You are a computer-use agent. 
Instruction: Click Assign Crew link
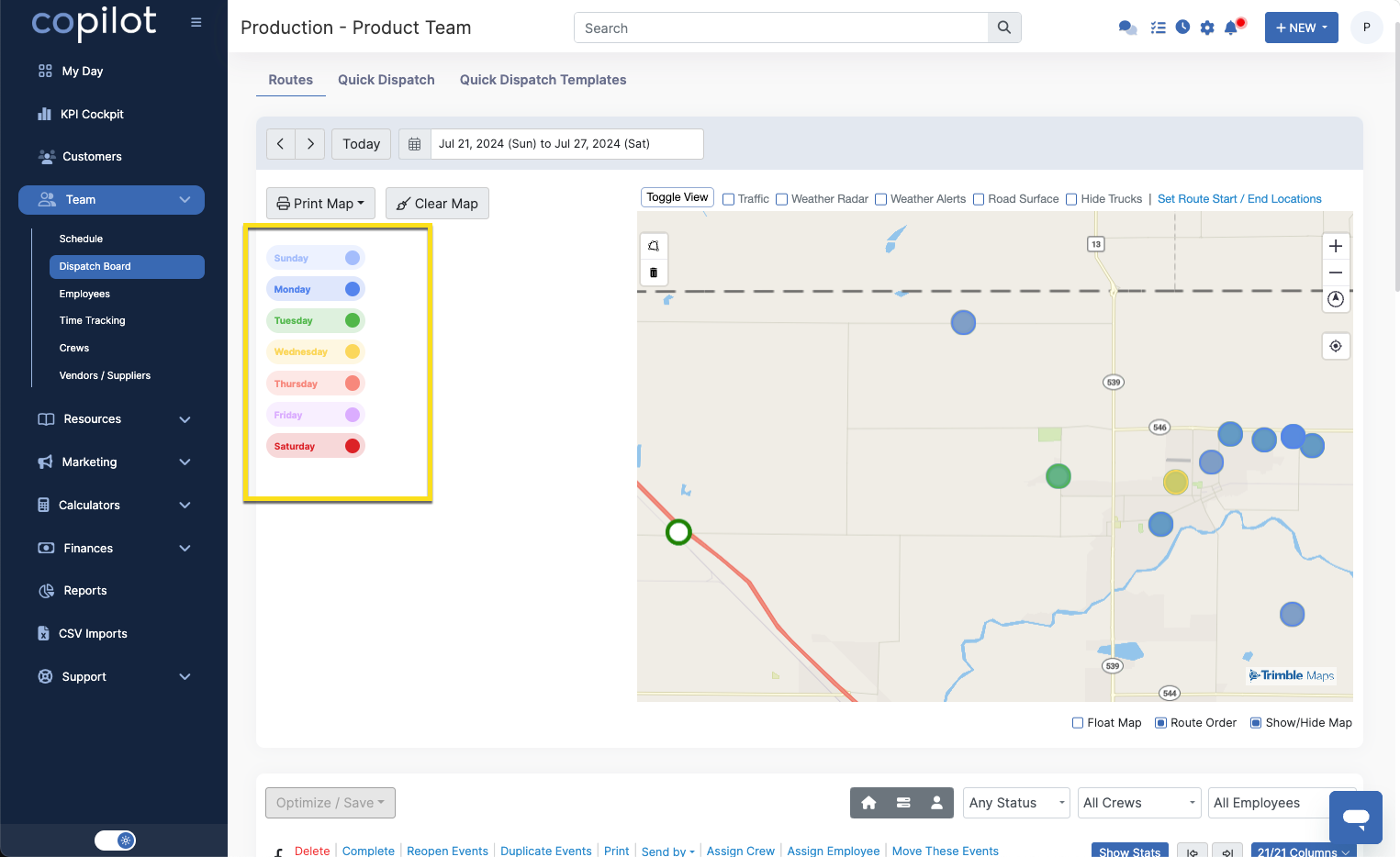click(741, 851)
